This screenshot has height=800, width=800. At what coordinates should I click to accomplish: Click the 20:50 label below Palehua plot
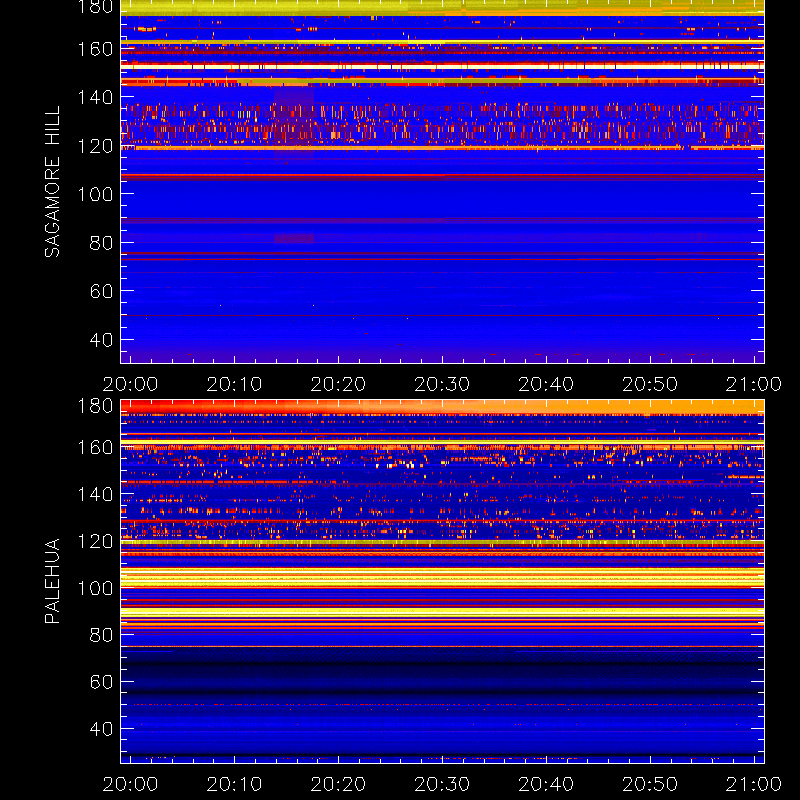click(x=650, y=784)
